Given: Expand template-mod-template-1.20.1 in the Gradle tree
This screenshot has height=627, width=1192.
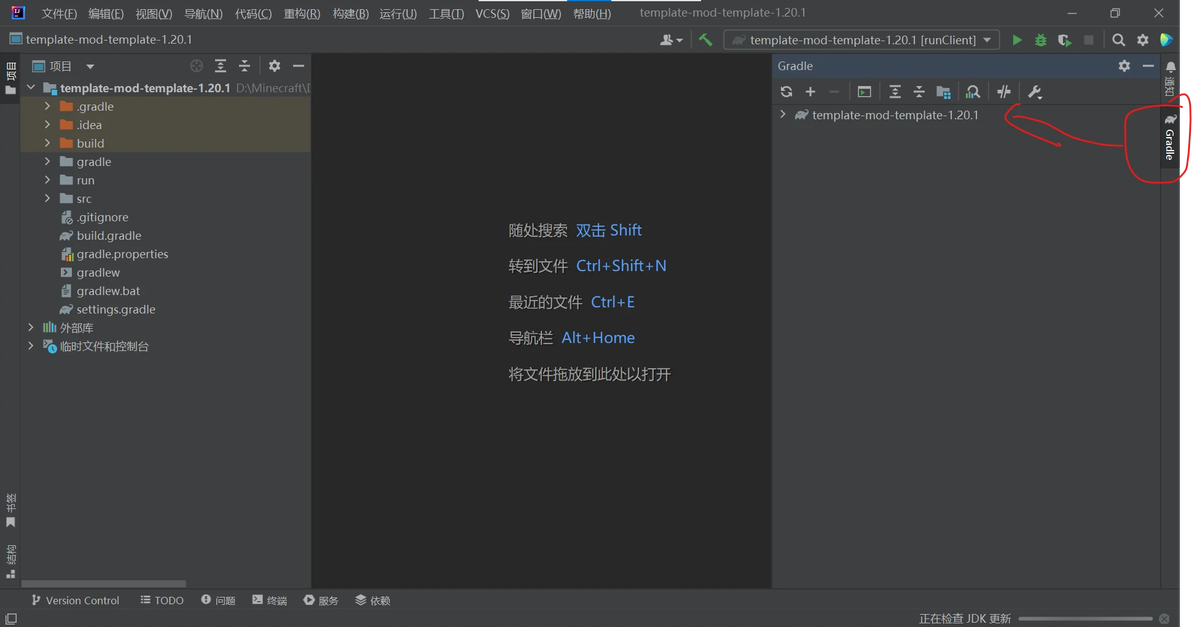Looking at the screenshot, I should [x=783, y=115].
